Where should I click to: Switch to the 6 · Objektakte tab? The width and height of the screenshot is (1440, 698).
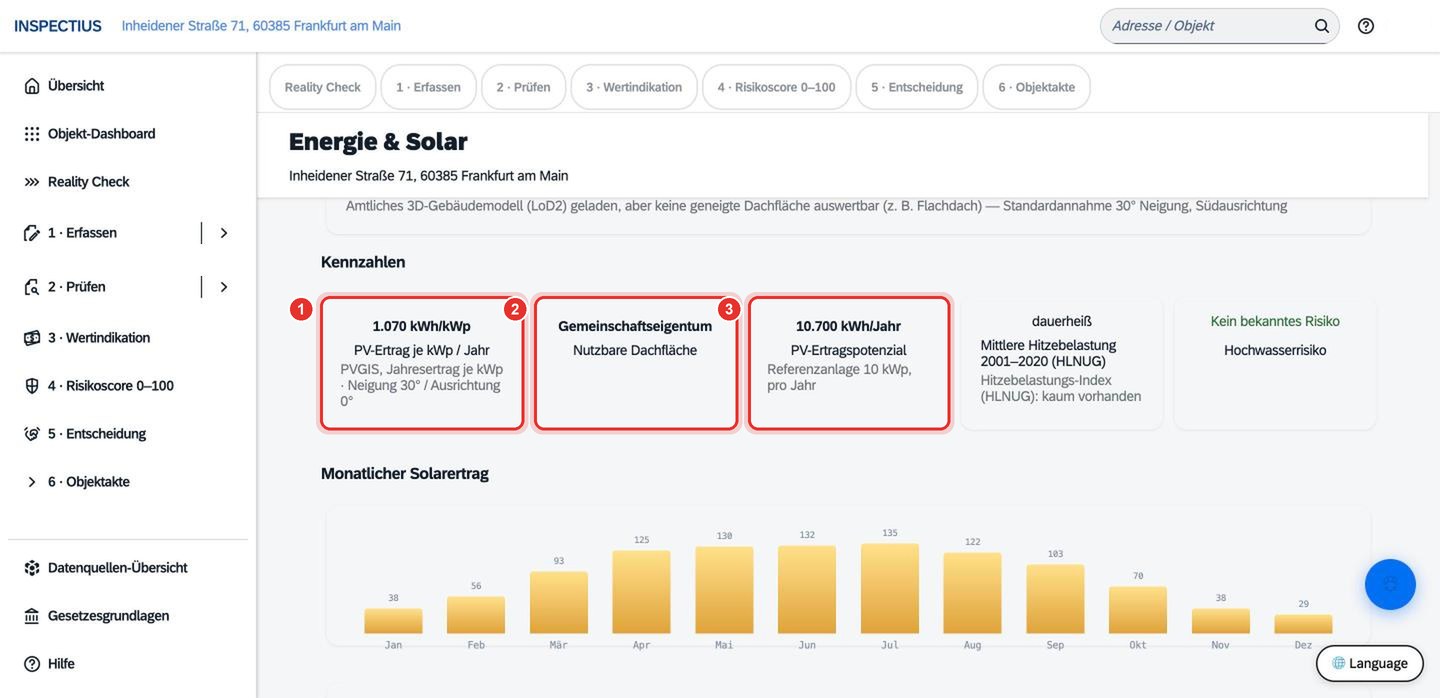click(x=1036, y=87)
